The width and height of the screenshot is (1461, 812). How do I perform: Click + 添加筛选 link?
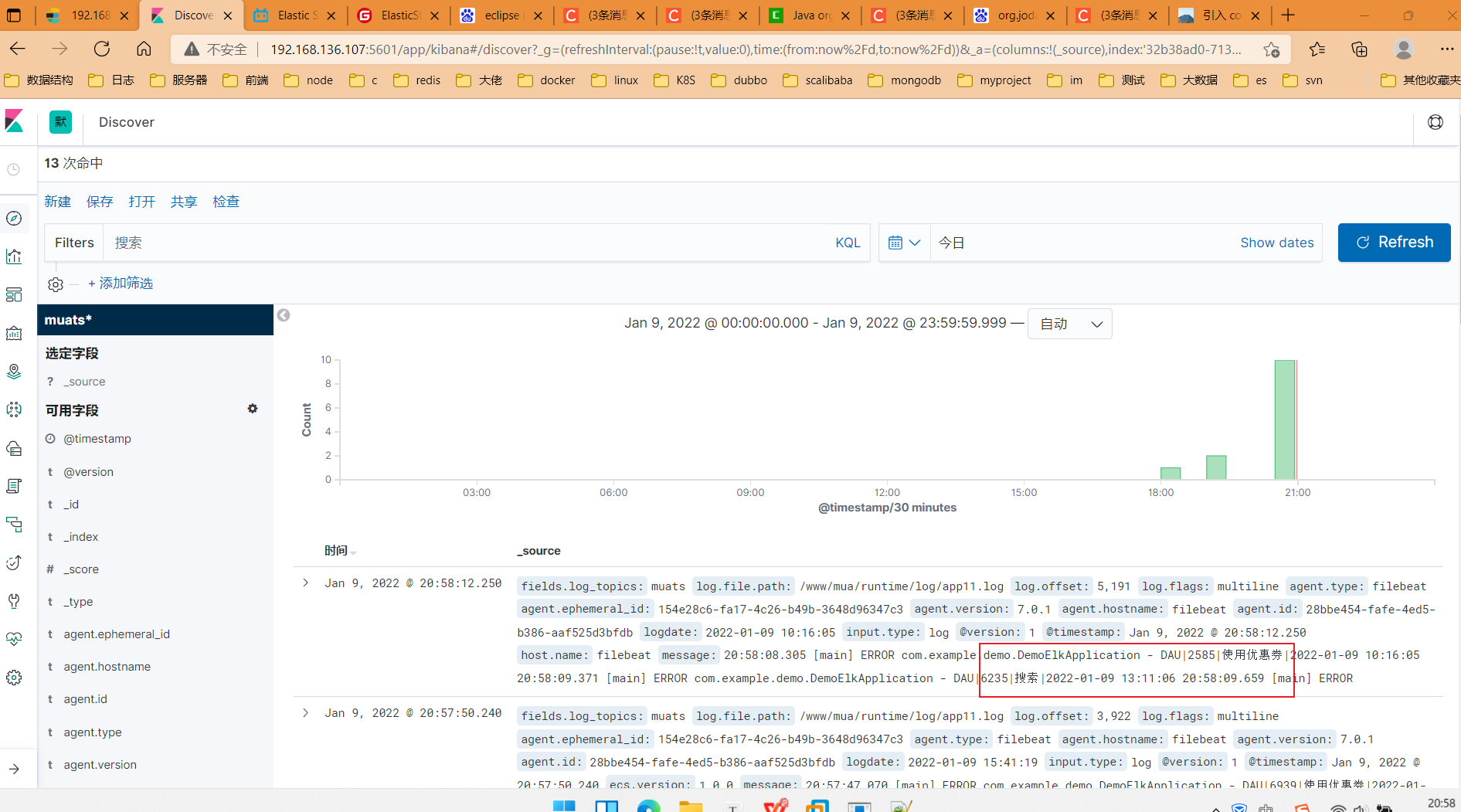coord(121,284)
